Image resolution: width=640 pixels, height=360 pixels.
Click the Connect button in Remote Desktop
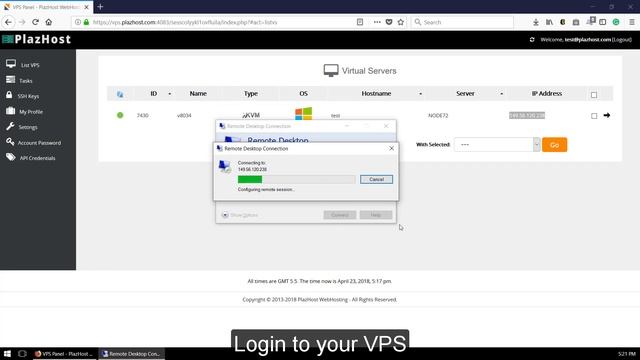[340, 215]
